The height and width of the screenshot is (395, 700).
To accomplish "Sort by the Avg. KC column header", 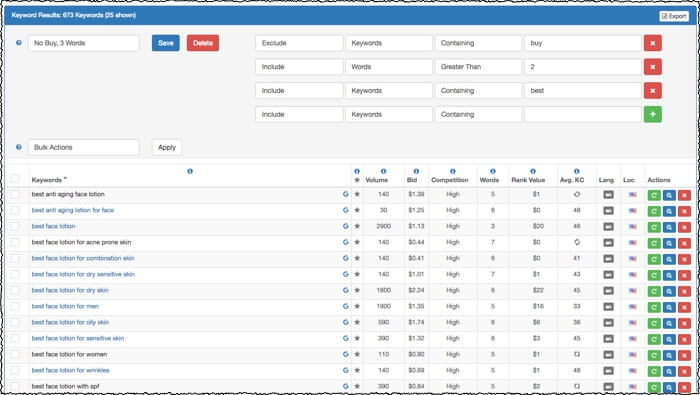I will 572,180.
